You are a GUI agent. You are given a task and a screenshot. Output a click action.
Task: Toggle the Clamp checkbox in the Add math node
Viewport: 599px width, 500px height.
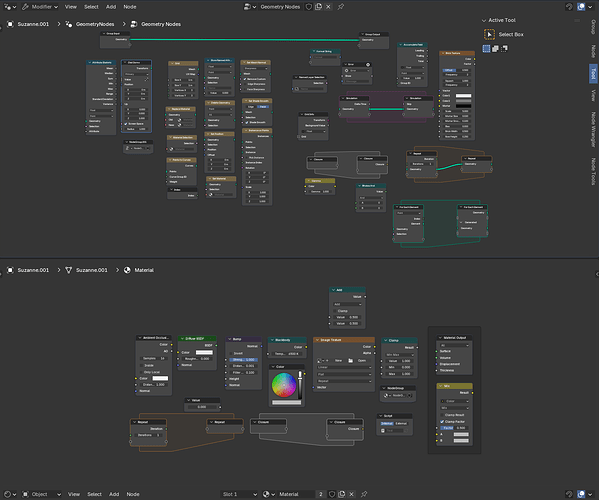coord(335,311)
